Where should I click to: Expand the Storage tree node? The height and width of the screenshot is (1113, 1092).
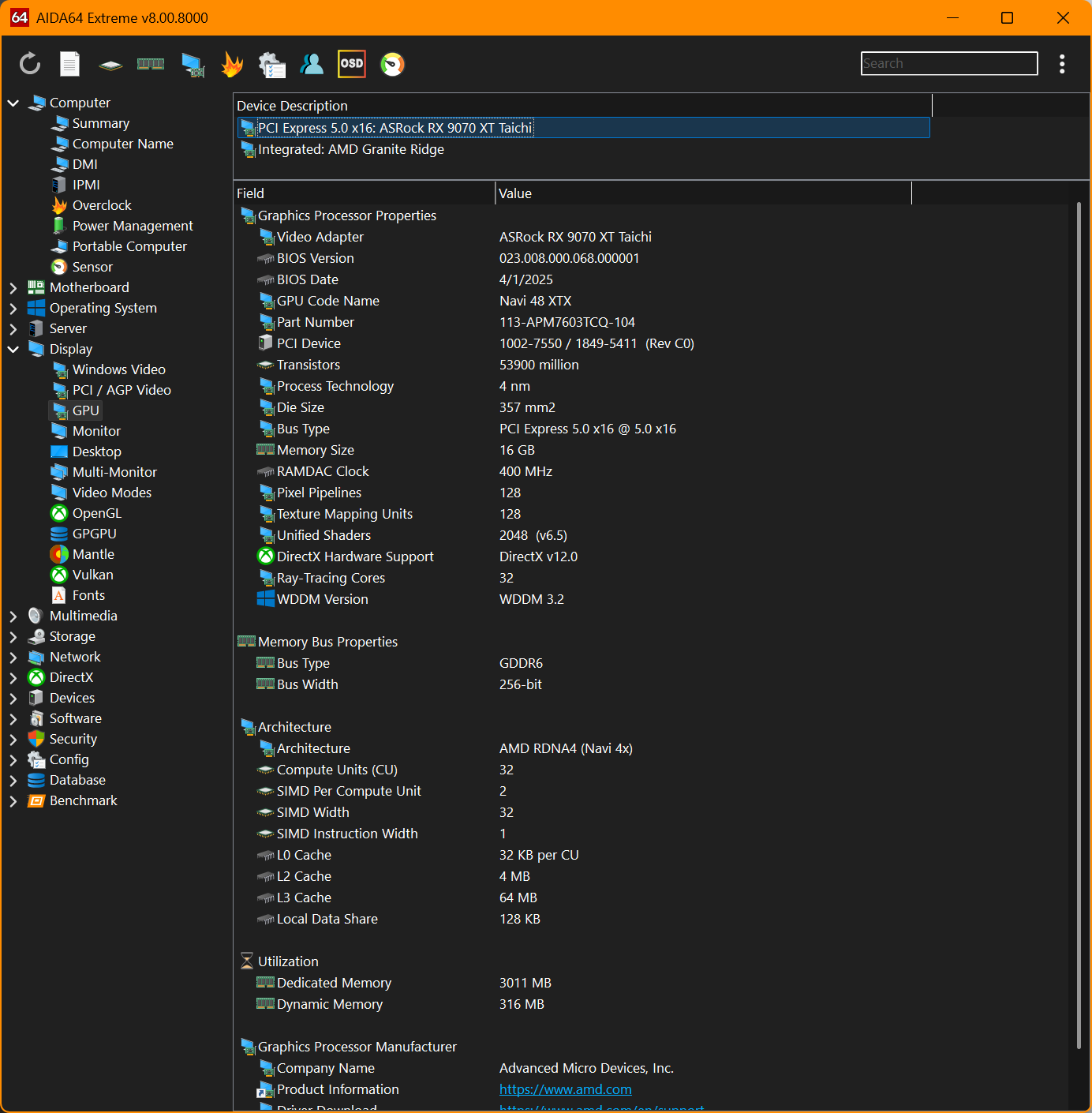click(13, 637)
